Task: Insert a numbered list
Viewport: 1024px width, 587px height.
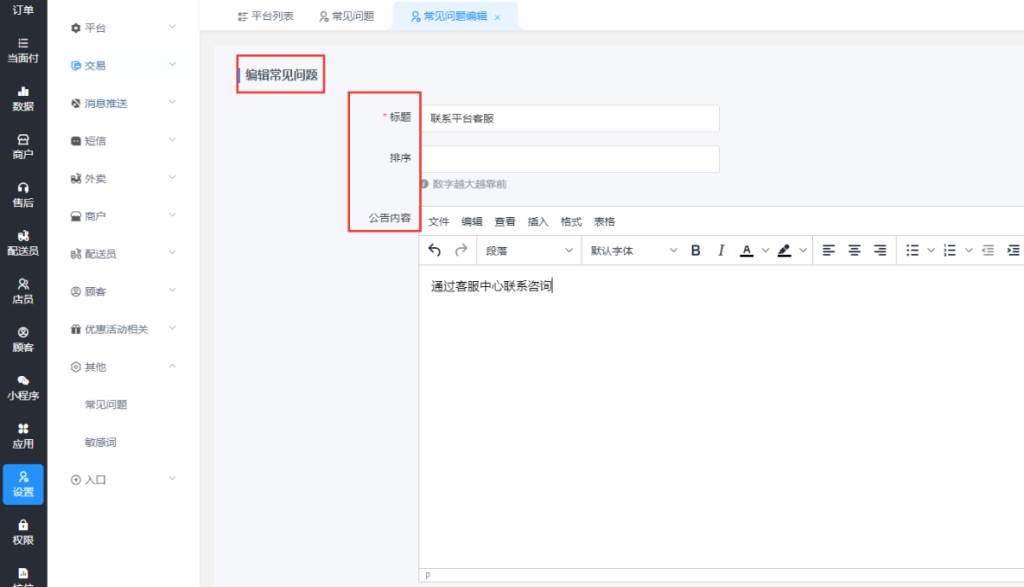Action: point(950,250)
